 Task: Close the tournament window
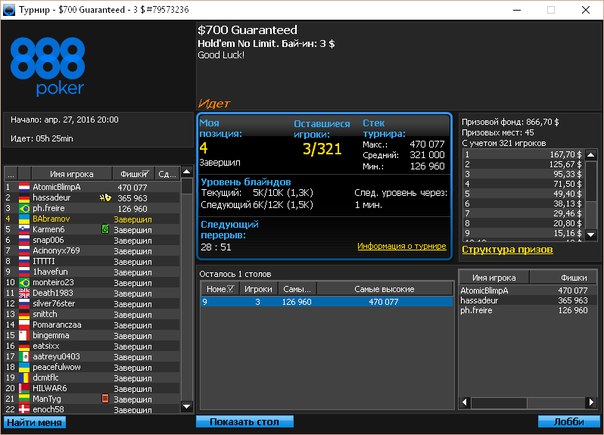586,10
